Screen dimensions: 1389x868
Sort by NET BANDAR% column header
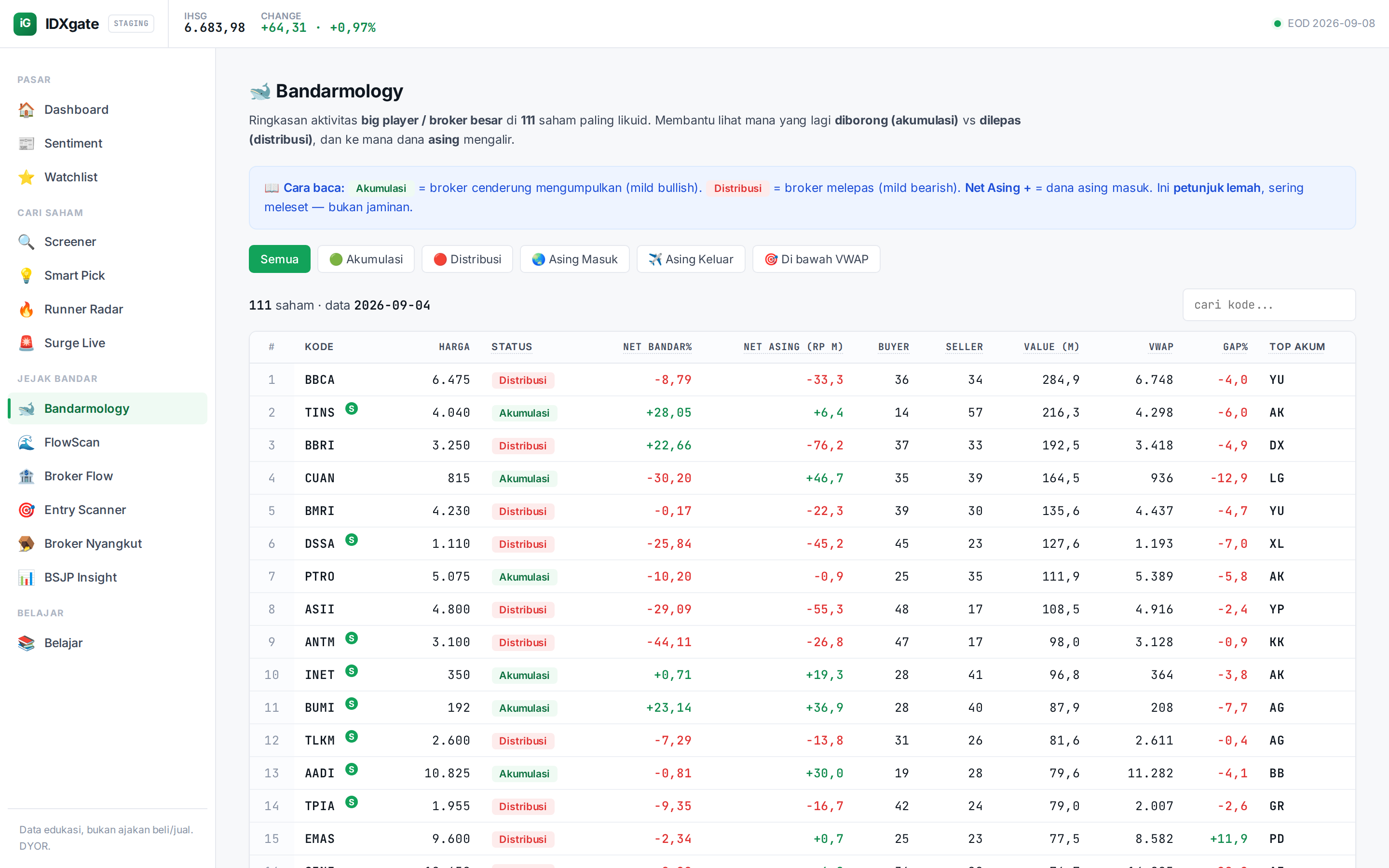[657, 347]
